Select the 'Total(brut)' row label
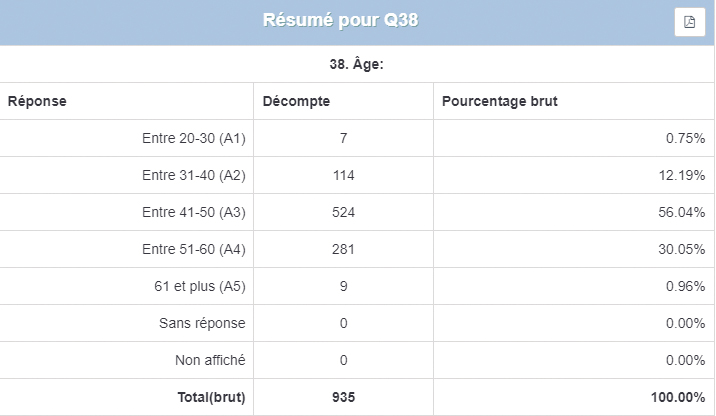Screen dimensions: 716x416 210,397
